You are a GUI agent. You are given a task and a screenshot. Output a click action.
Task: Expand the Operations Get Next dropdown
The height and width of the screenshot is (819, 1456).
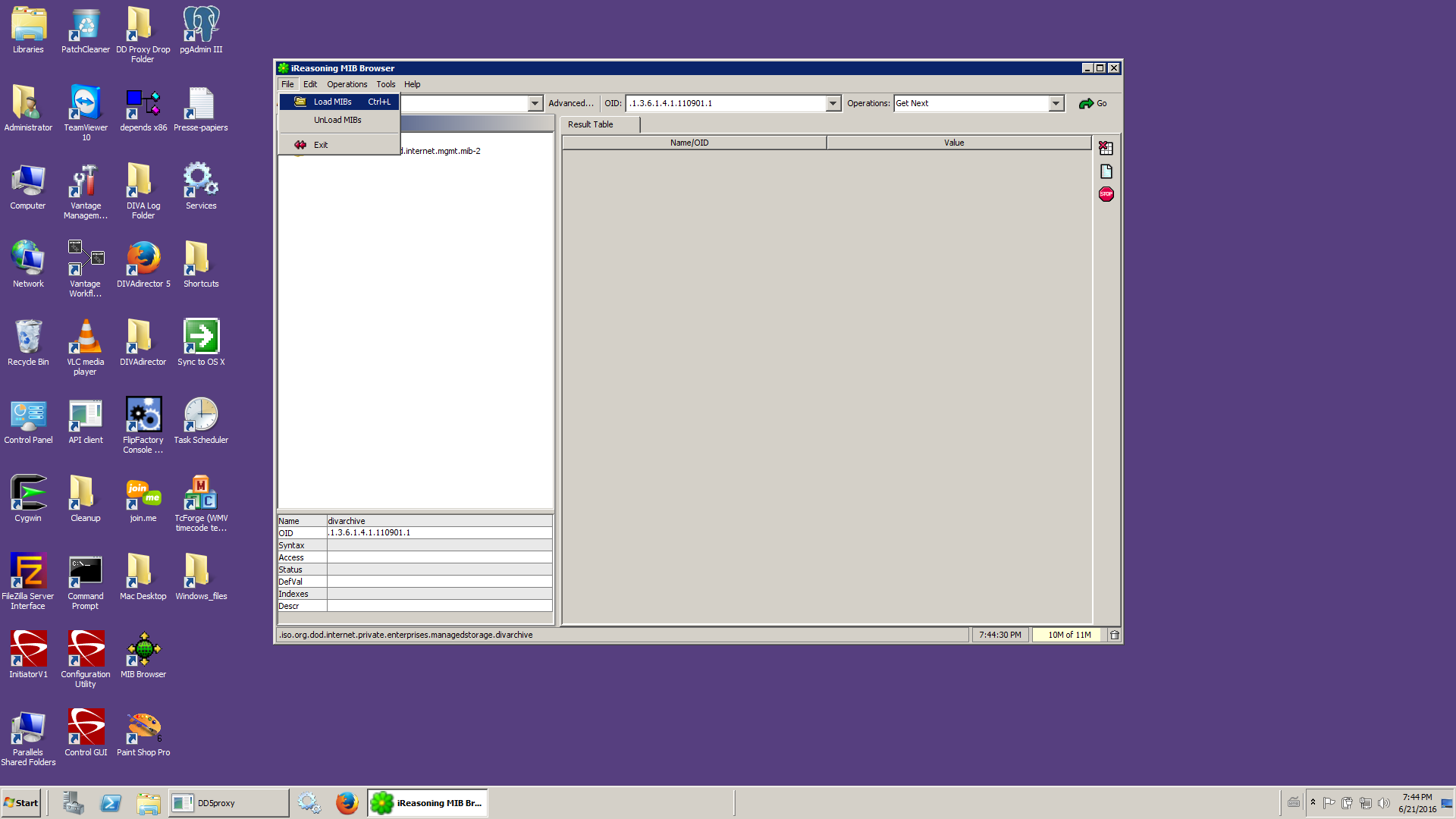point(1056,103)
